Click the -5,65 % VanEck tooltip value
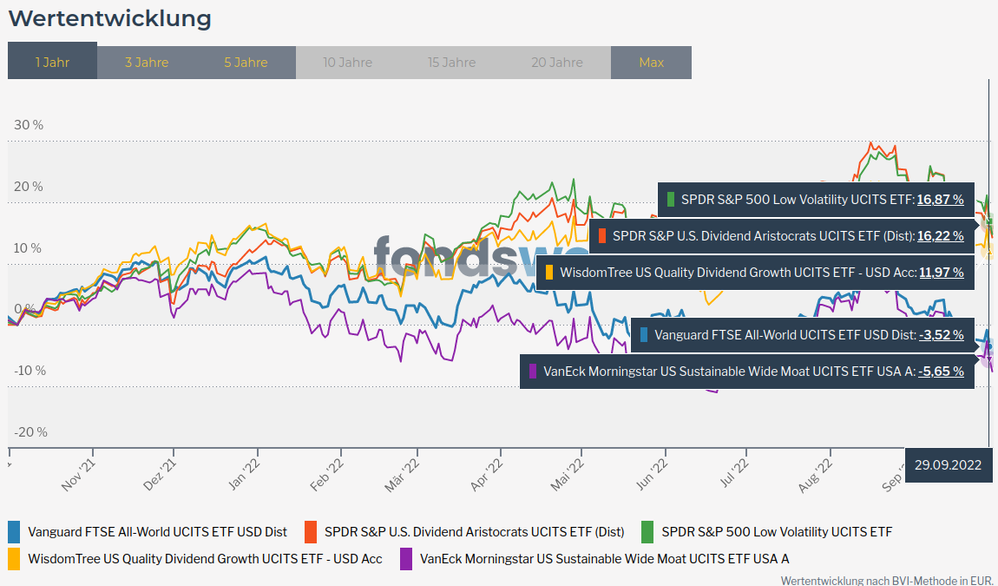998x586 pixels. [x=941, y=371]
